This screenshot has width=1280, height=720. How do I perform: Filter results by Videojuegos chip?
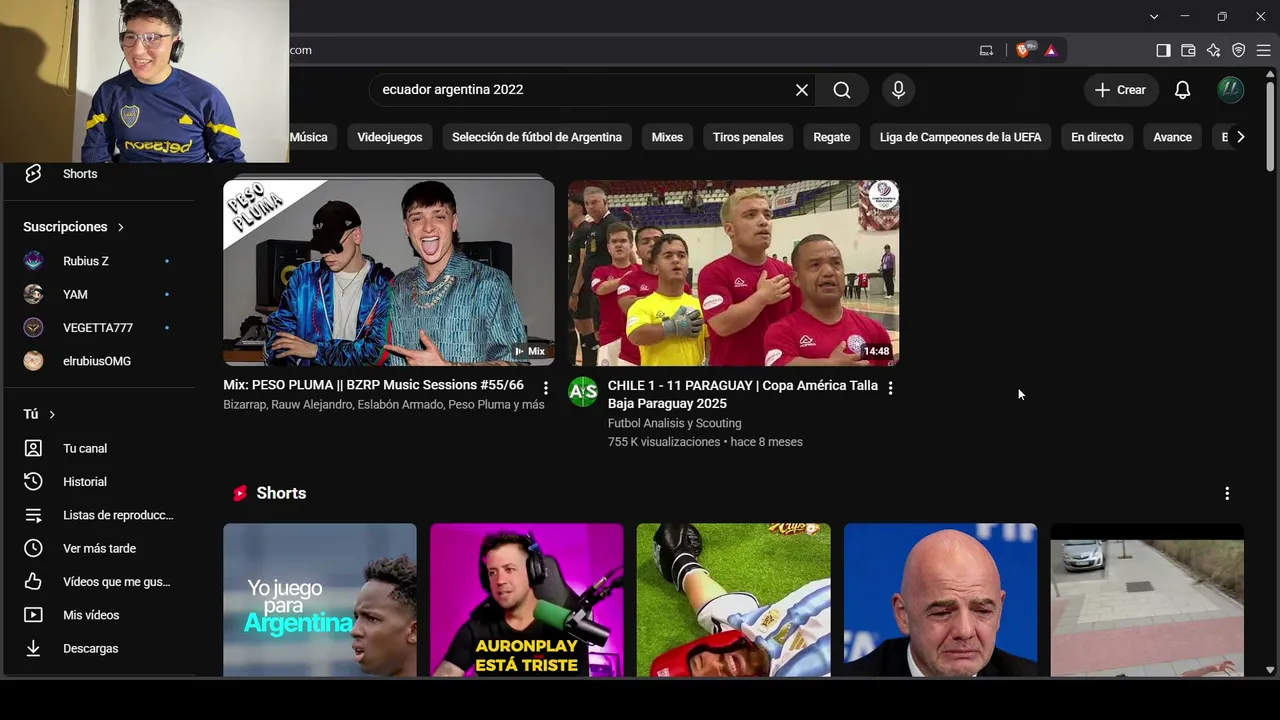coord(390,137)
